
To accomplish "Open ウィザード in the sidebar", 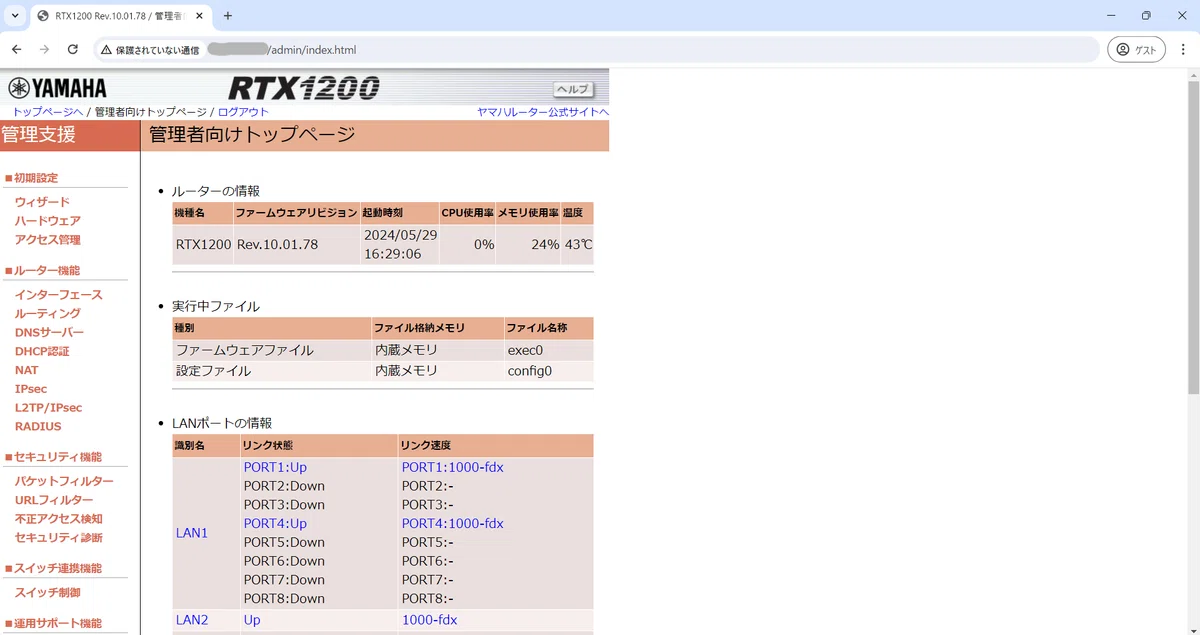I will click(42, 202).
